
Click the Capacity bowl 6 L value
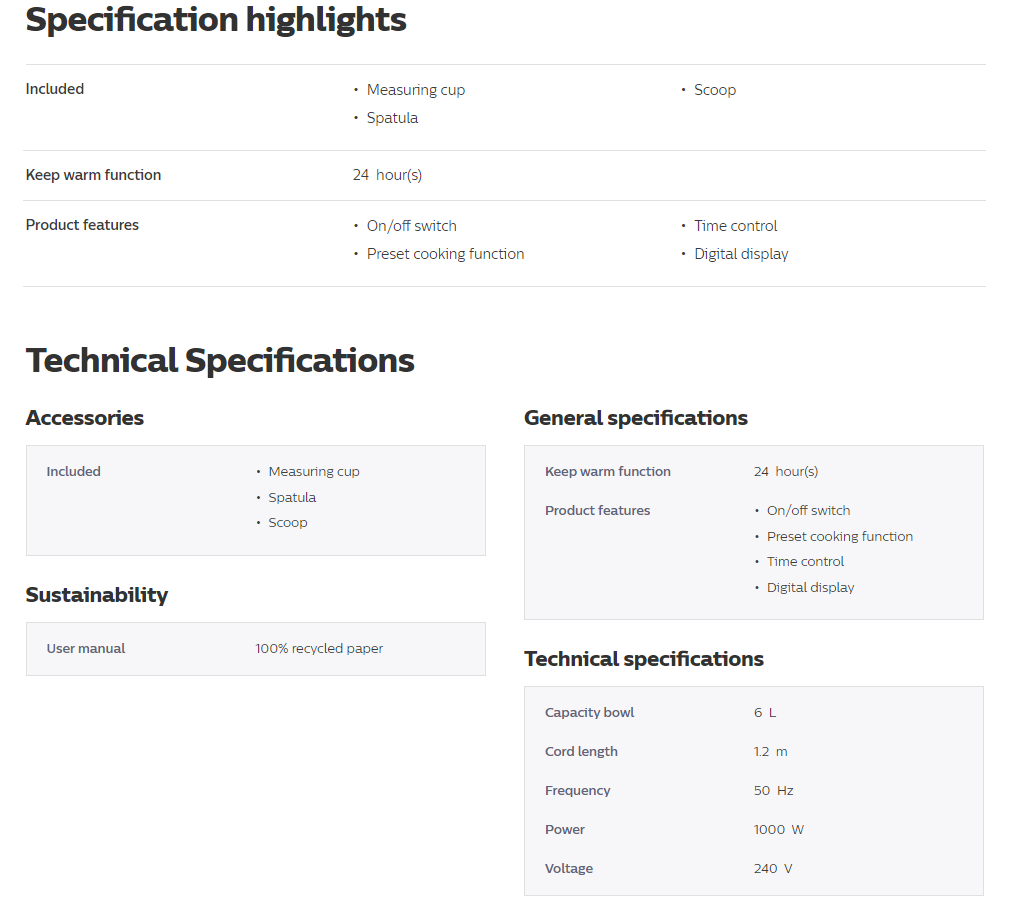[764, 712]
